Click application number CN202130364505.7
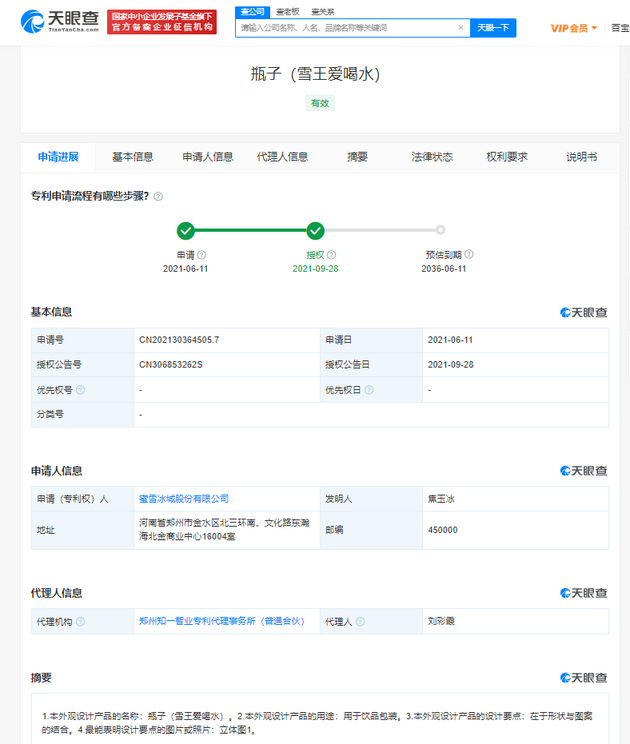This screenshot has width=630, height=744. [x=179, y=340]
